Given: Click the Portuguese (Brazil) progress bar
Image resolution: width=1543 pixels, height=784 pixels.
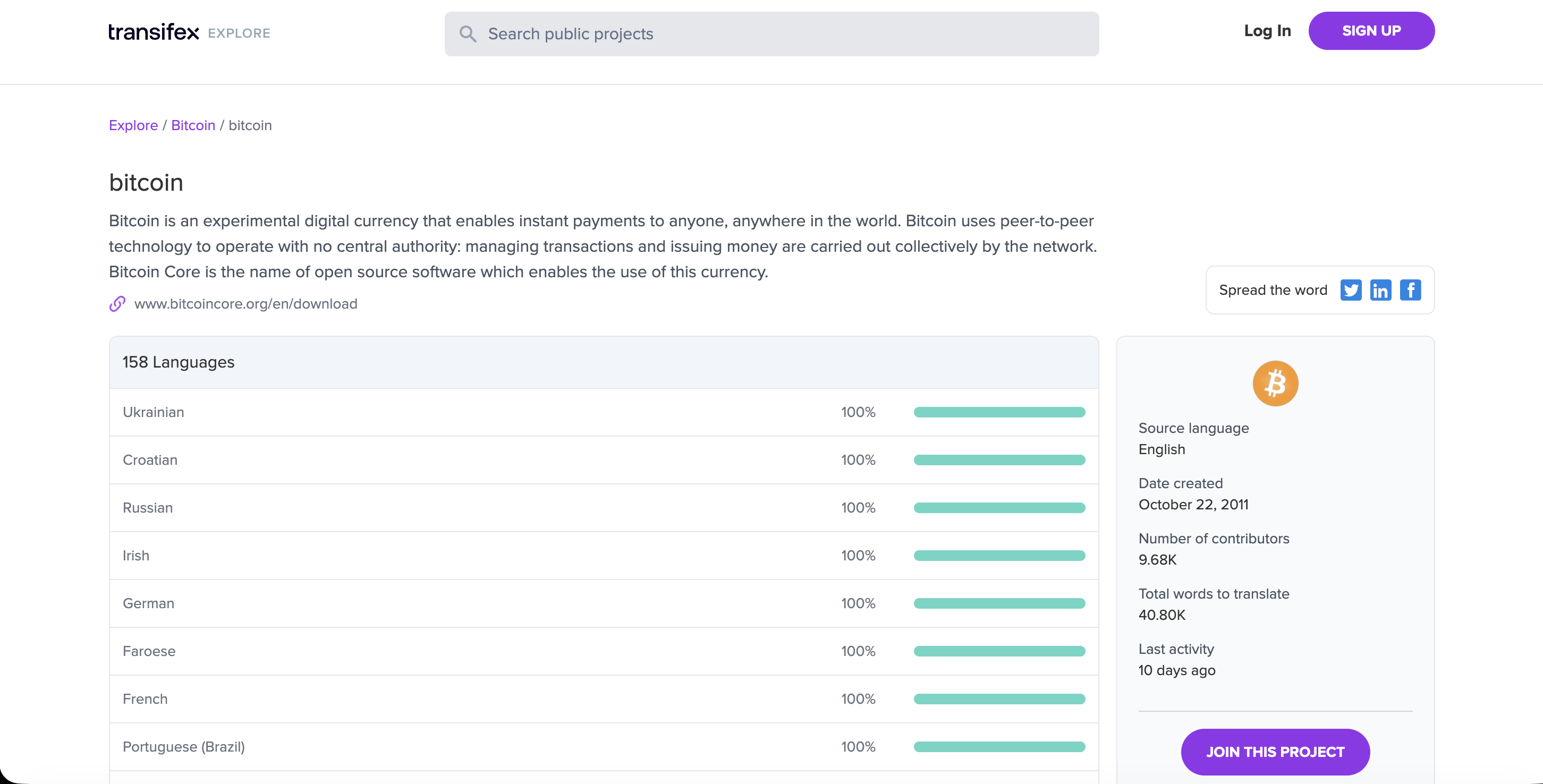Looking at the screenshot, I should tap(999, 747).
